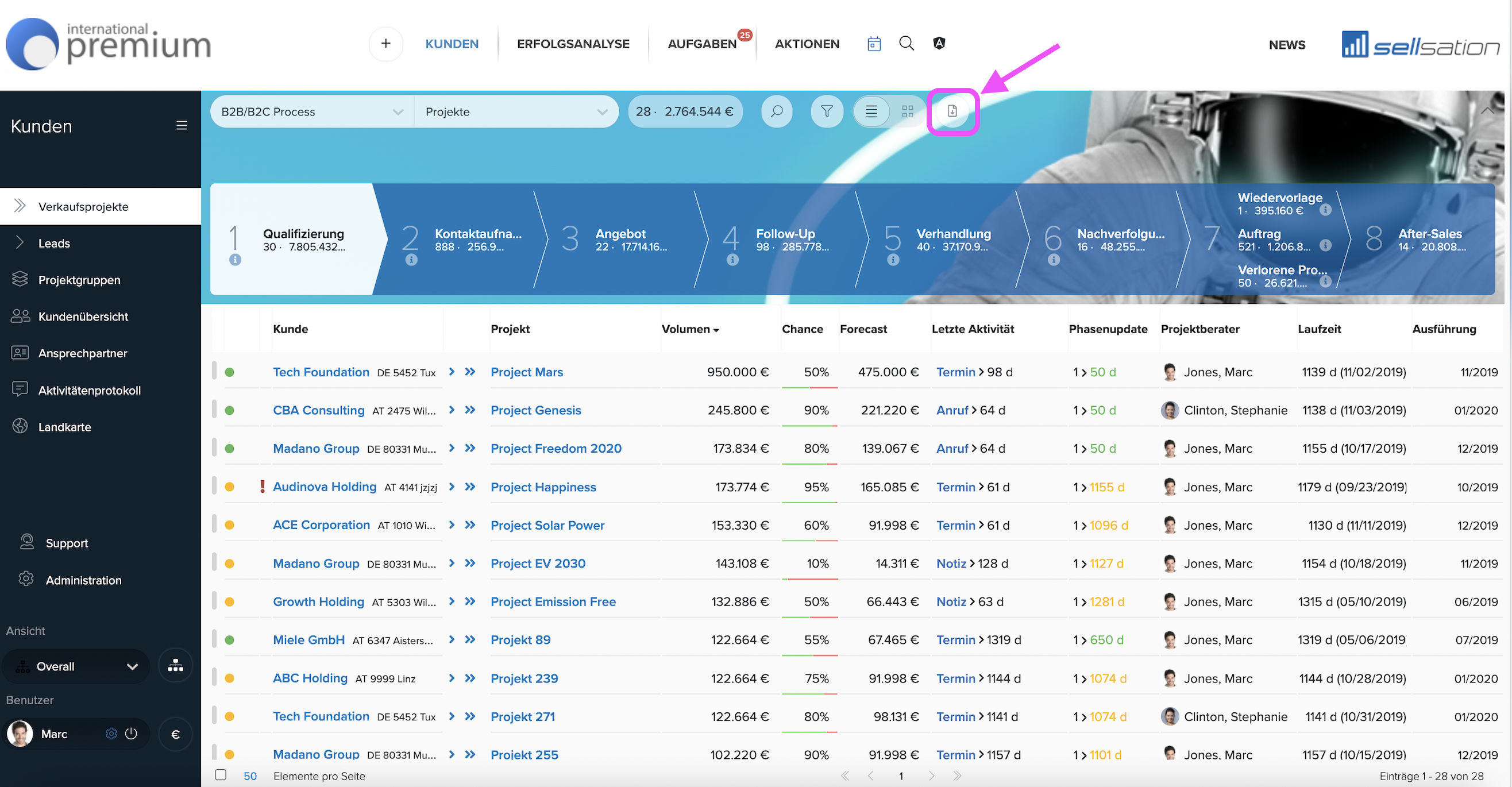Open the B2B/B2C Process dropdown
1512x787 pixels.
click(x=313, y=111)
